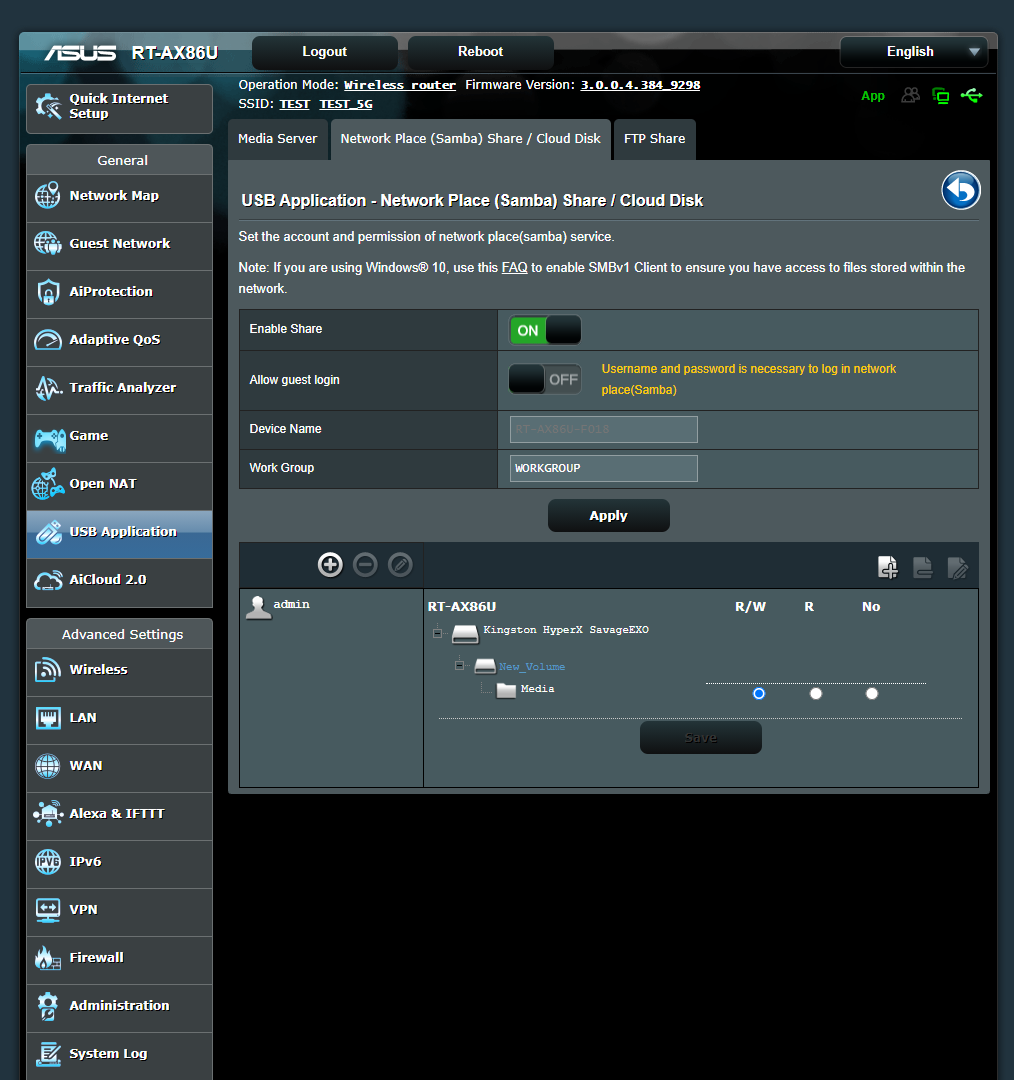Click the Device Name input field

click(603, 429)
